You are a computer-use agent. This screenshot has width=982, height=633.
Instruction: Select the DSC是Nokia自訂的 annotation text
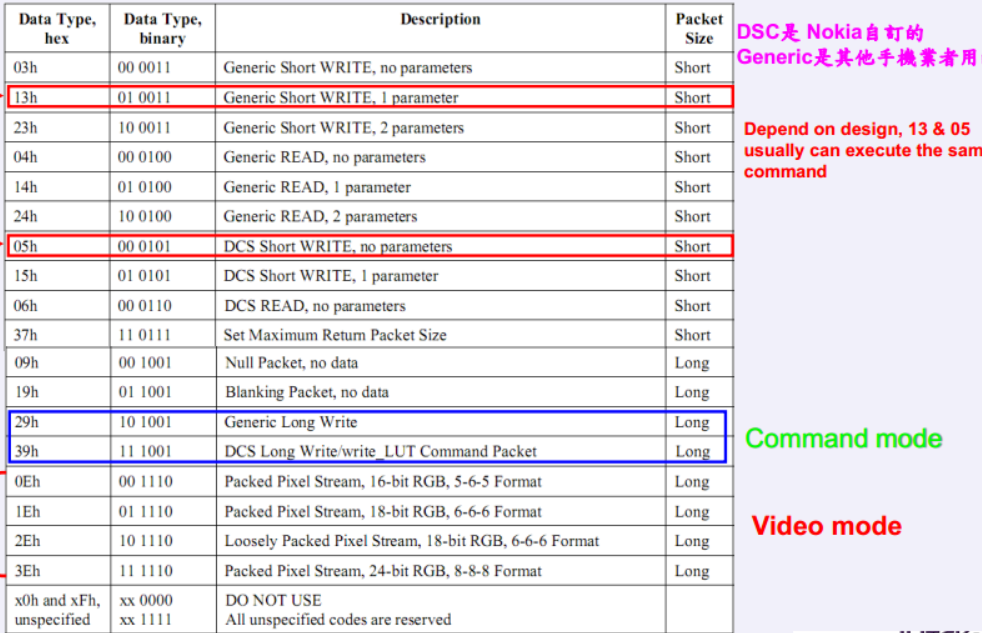click(830, 32)
